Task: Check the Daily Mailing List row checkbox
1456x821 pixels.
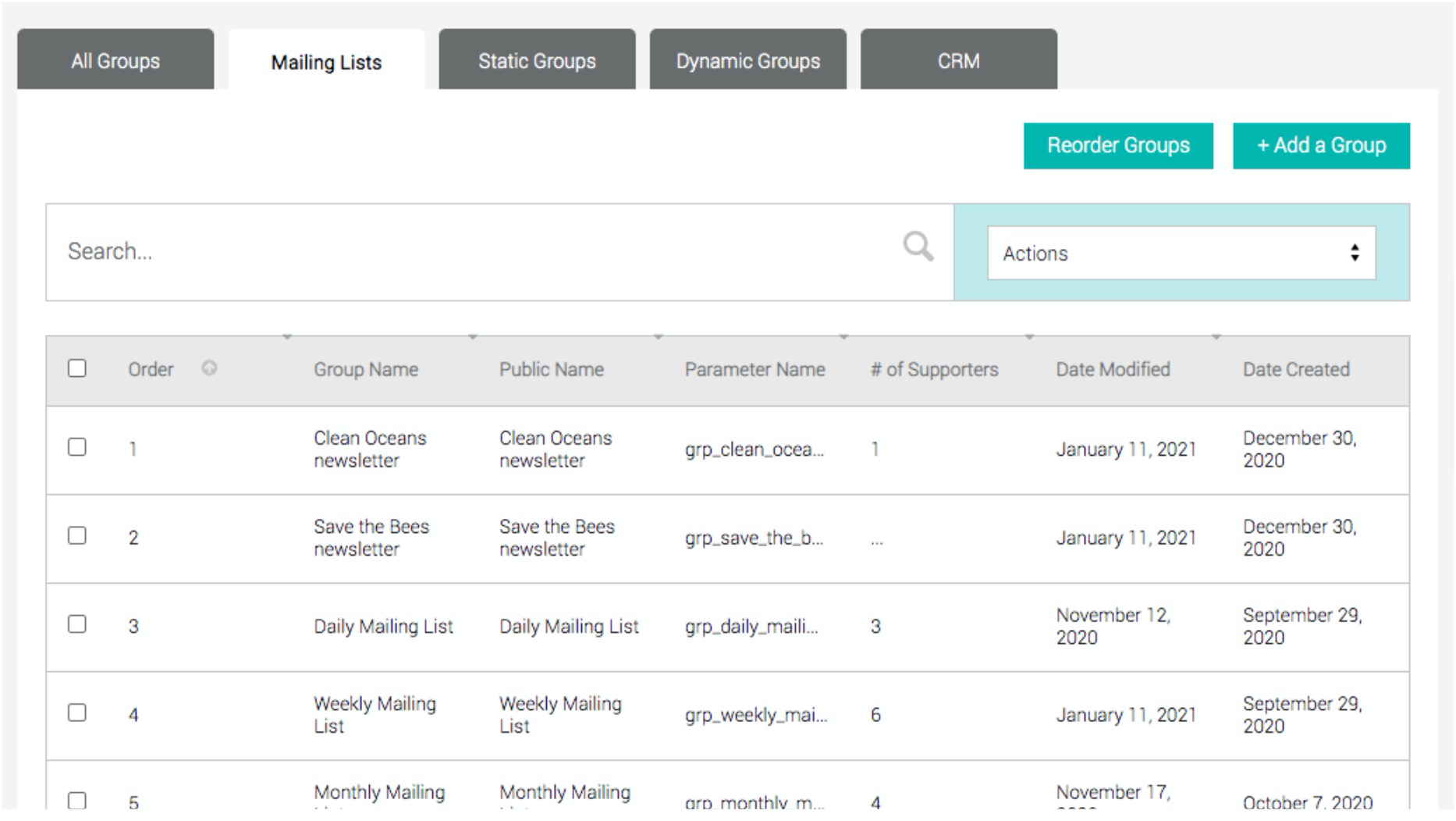Action: [x=76, y=624]
